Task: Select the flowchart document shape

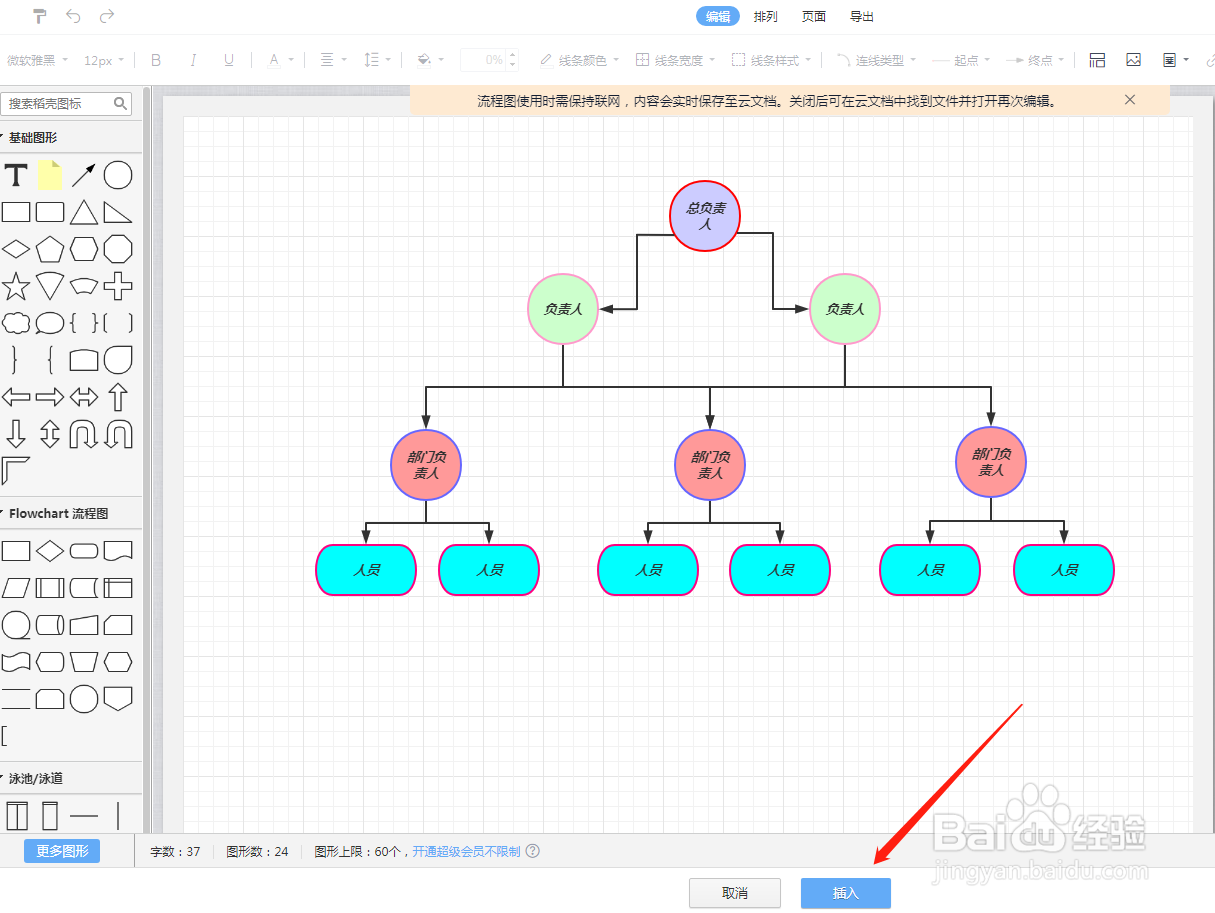Action: point(118,551)
